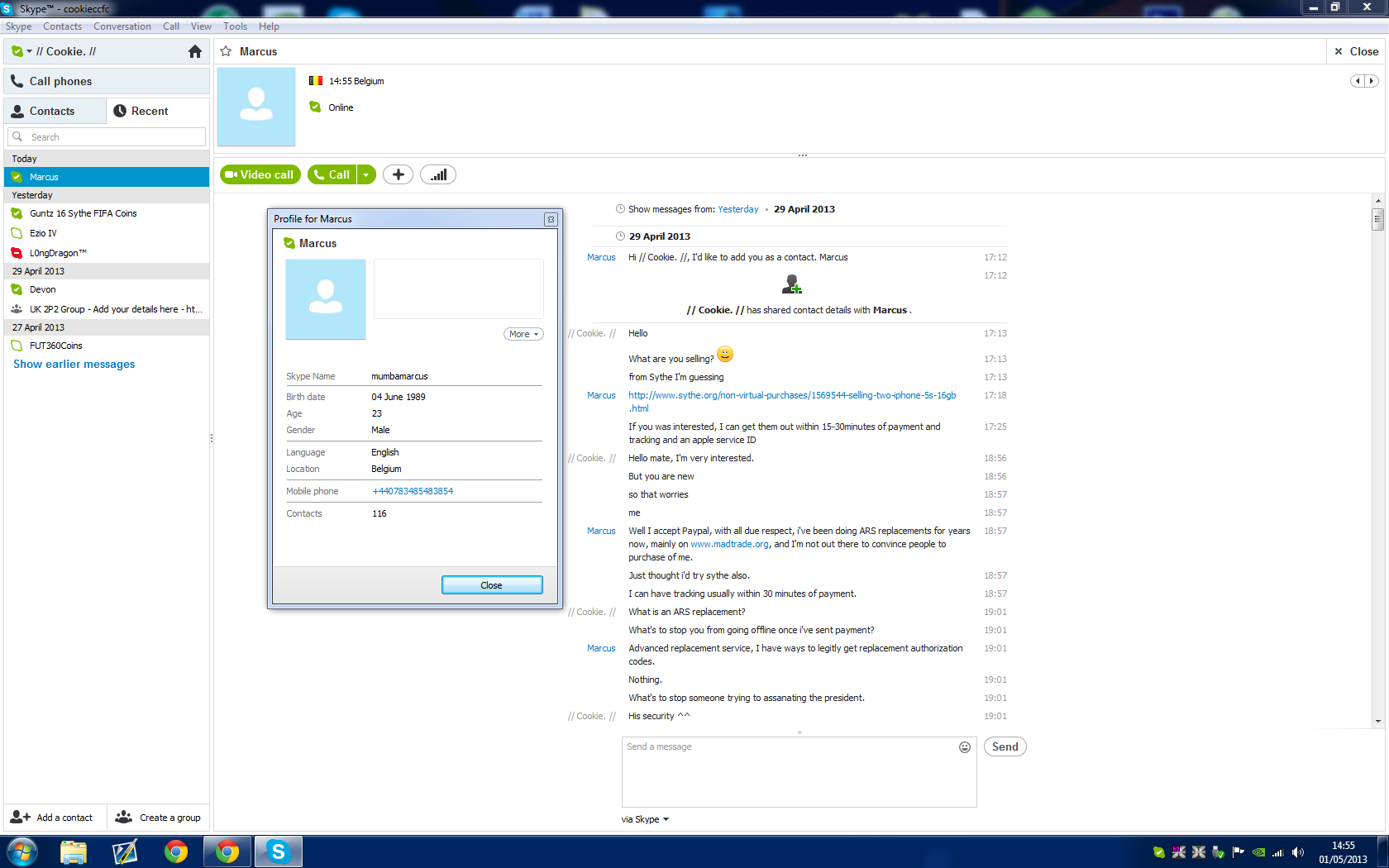1389x868 pixels.
Task: Switch to the Recent tab
Action: point(158,111)
